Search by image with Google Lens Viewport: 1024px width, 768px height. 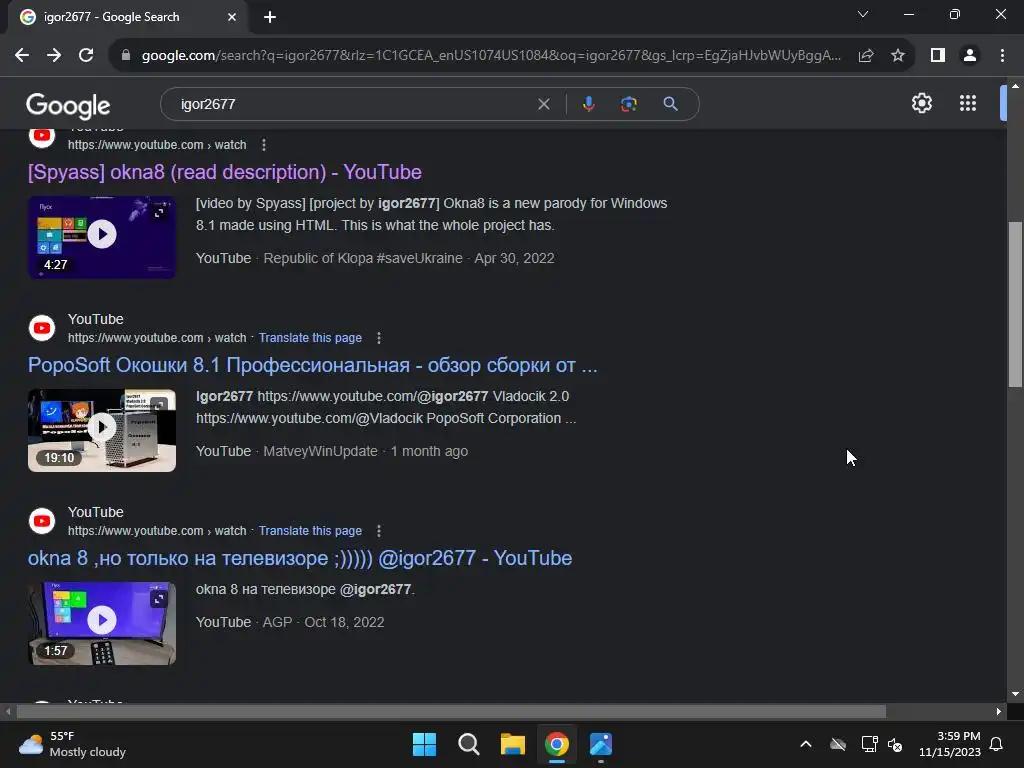tap(628, 104)
